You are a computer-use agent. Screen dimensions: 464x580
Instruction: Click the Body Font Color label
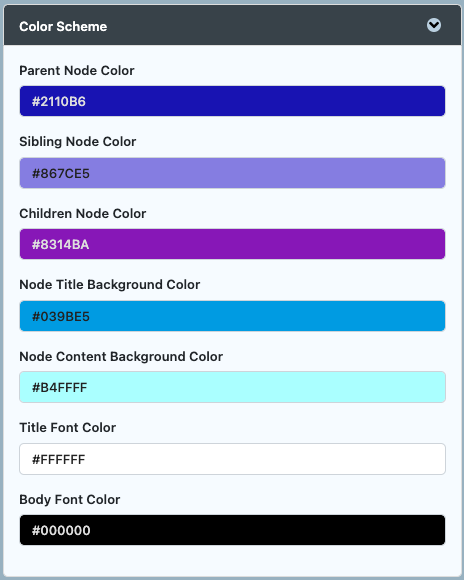click(70, 499)
